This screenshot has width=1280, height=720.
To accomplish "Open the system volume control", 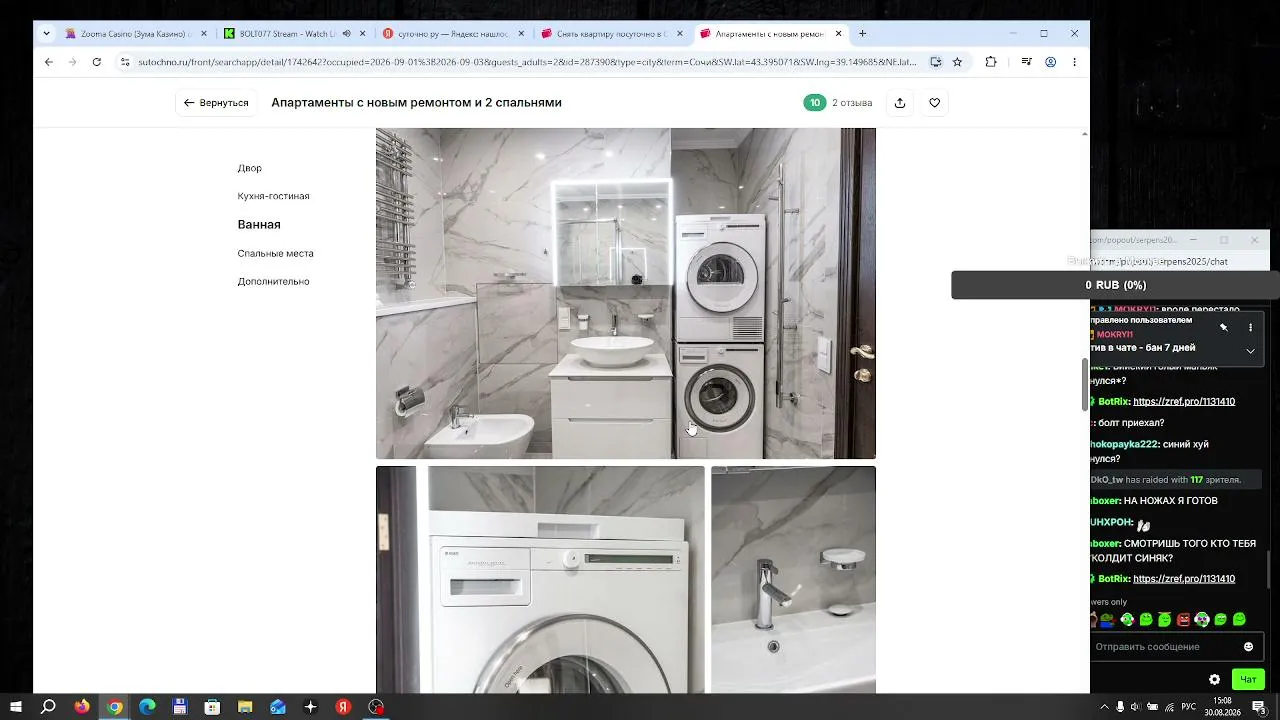I will [x=1136, y=707].
